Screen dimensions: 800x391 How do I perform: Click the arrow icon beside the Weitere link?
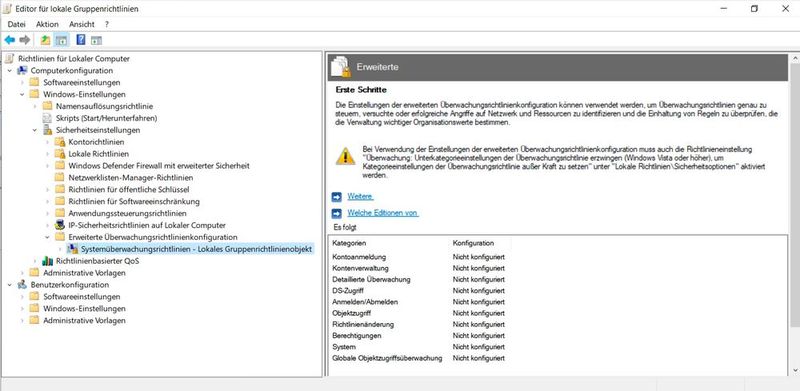click(x=336, y=197)
